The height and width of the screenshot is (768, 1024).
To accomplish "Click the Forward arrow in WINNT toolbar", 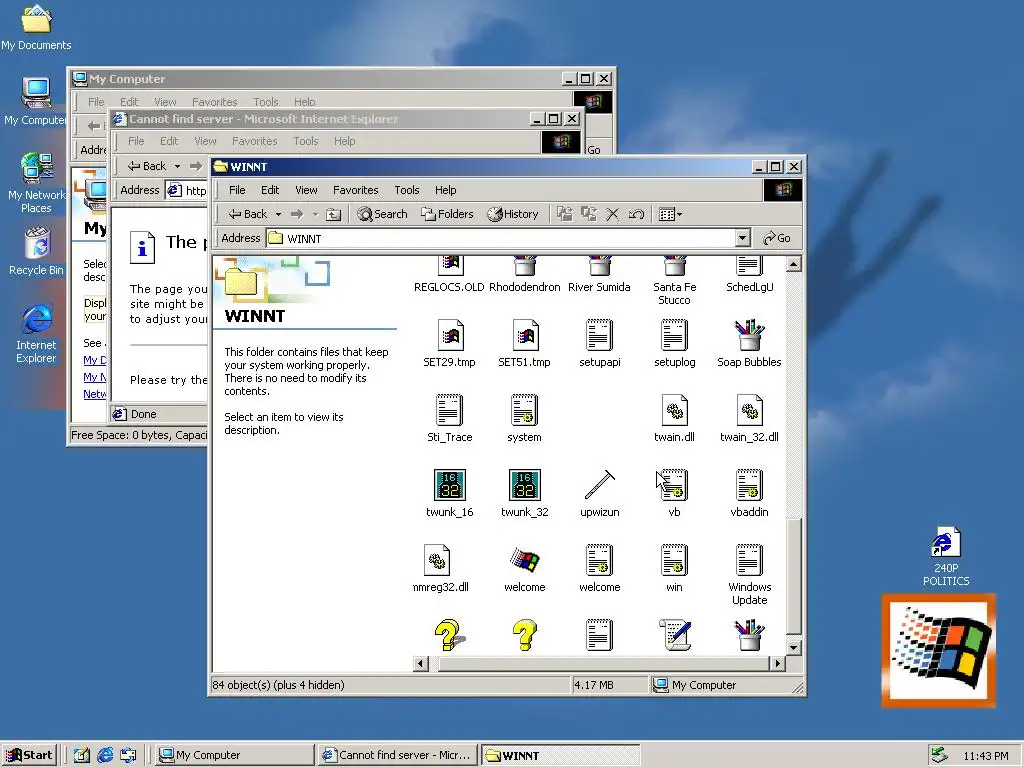I will (297, 214).
